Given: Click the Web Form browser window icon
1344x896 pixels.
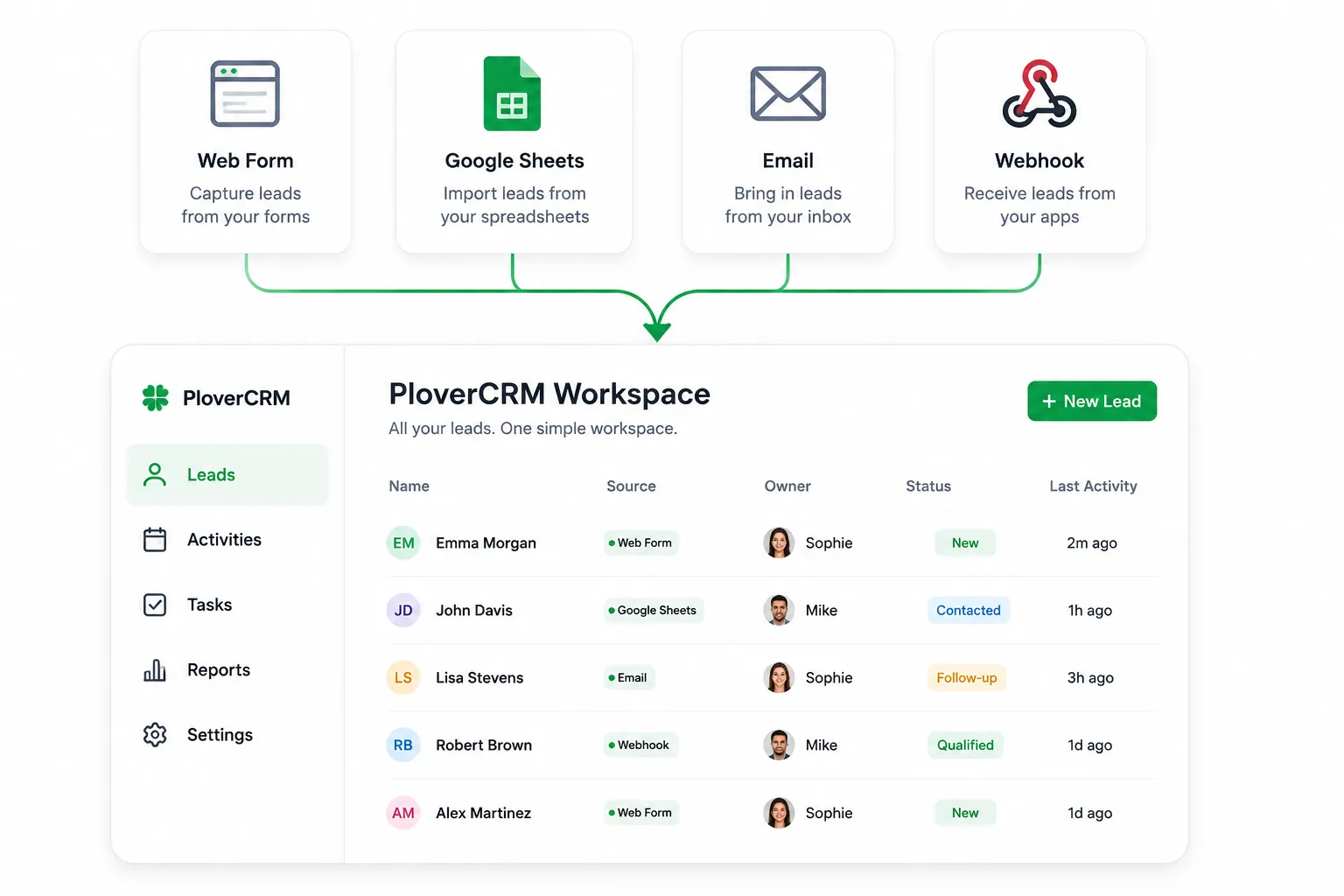Looking at the screenshot, I should pos(245,94).
